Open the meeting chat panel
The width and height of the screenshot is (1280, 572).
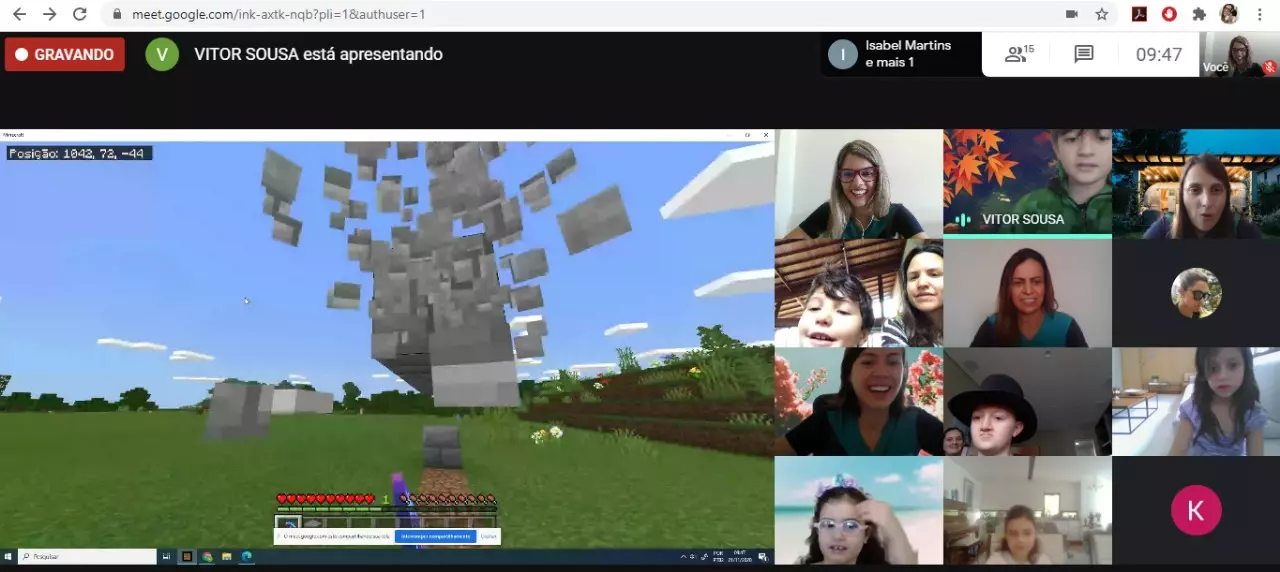click(x=1083, y=54)
